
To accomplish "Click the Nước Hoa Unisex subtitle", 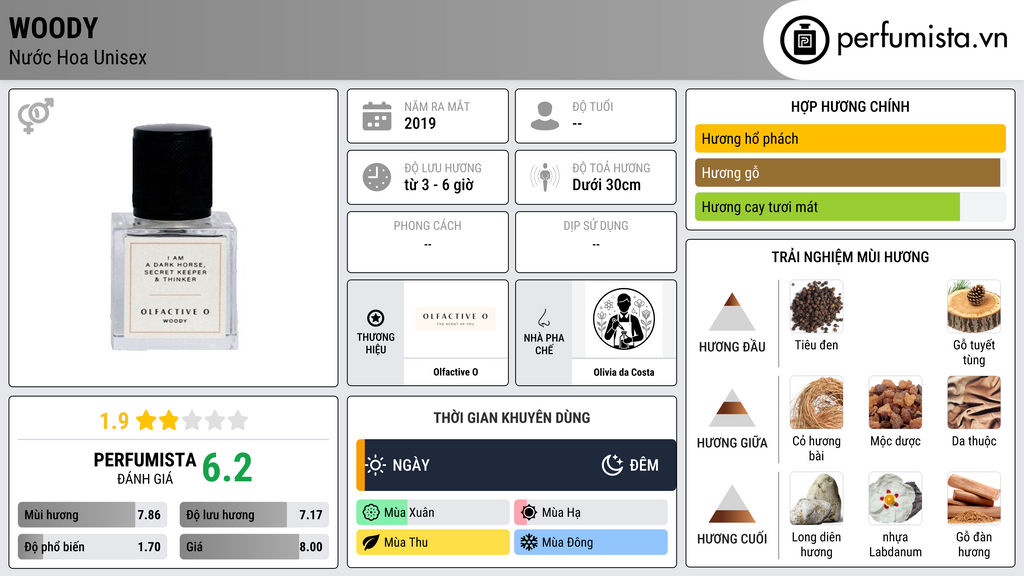I will pos(78,57).
